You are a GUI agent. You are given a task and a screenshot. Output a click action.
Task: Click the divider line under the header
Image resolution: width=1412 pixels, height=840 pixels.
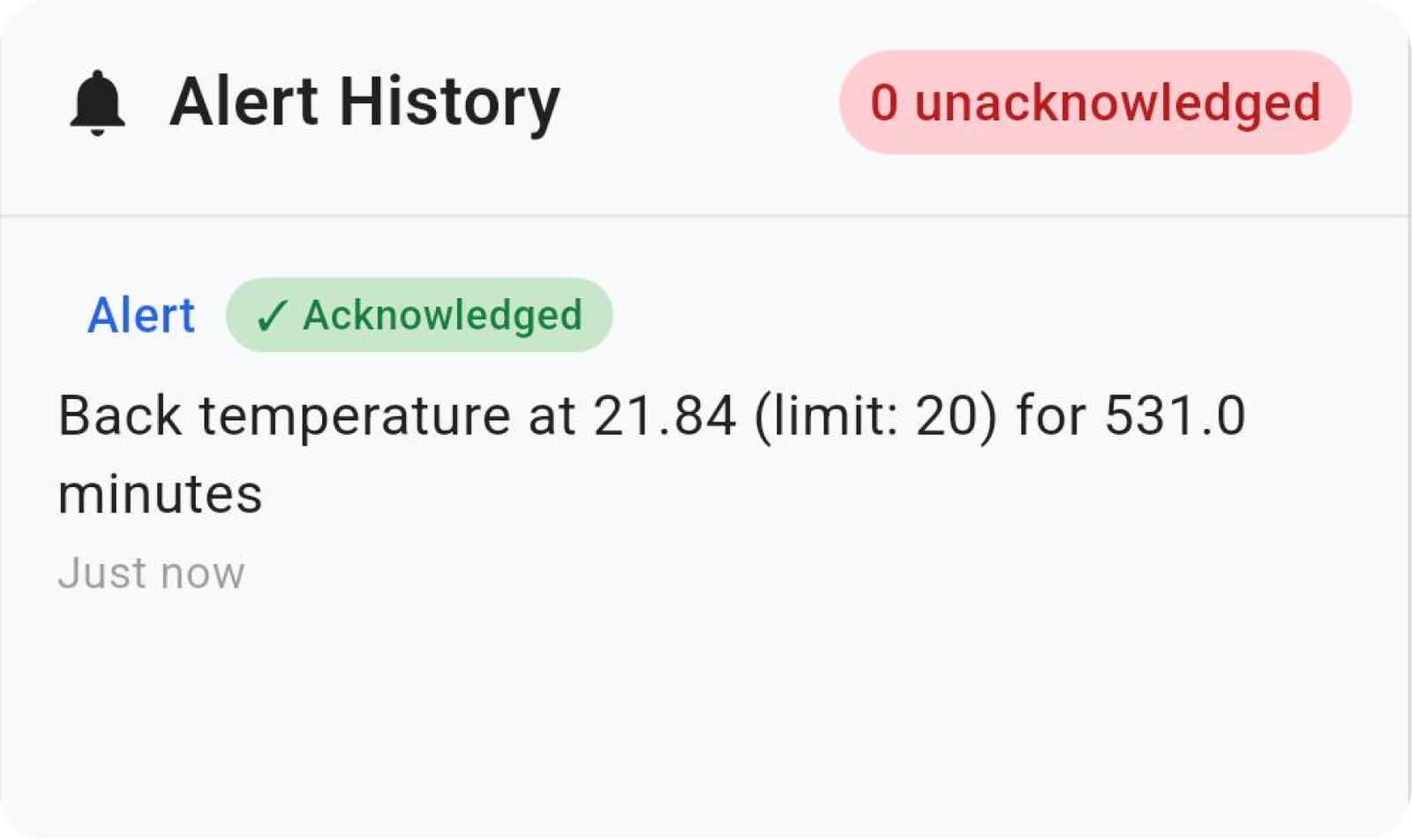tap(706, 215)
